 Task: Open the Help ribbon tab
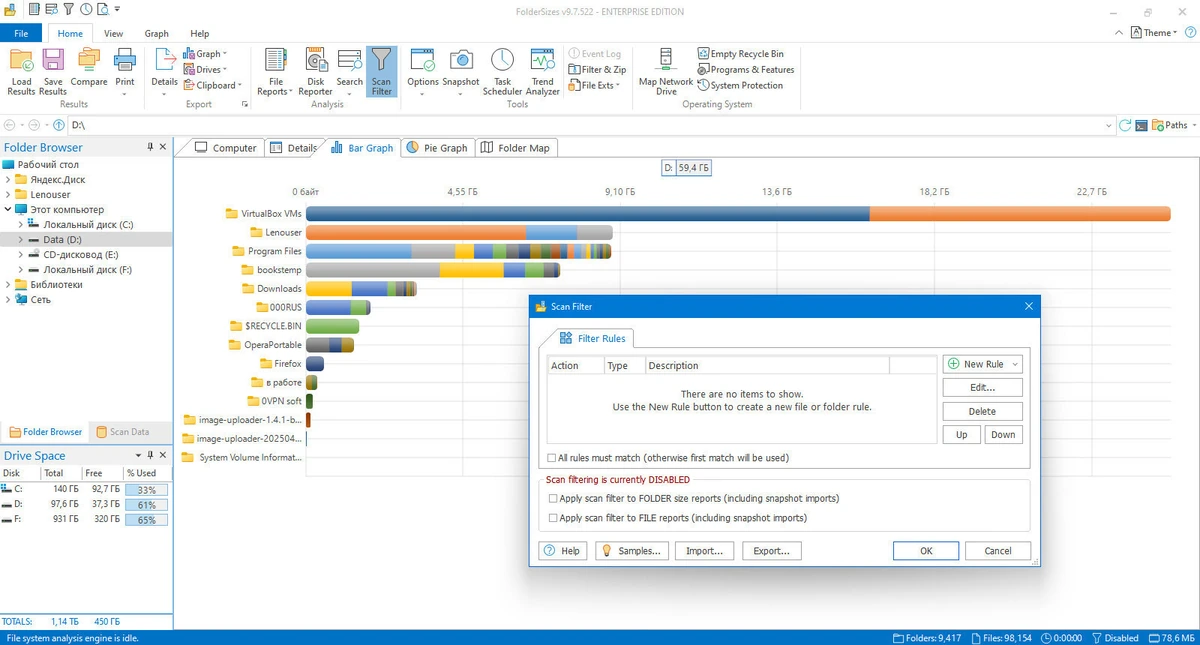point(200,33)
